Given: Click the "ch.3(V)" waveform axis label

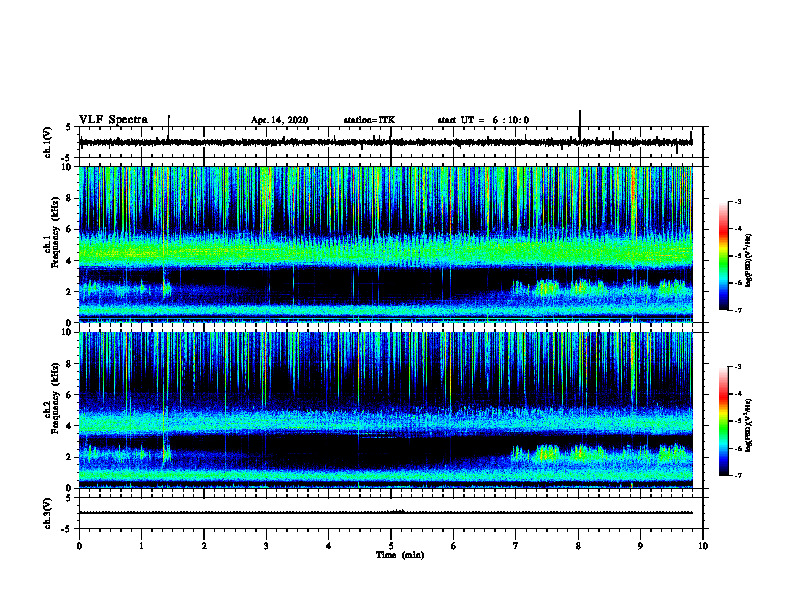Looking at the screenshot, I should click(x=47, y=513).
